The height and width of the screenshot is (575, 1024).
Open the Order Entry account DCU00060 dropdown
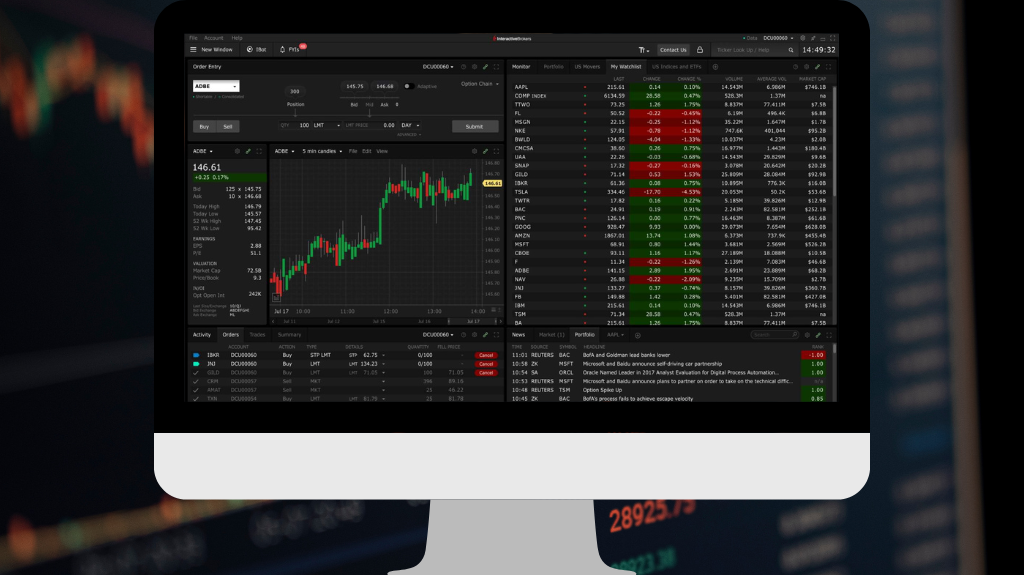tap(438, 67)
